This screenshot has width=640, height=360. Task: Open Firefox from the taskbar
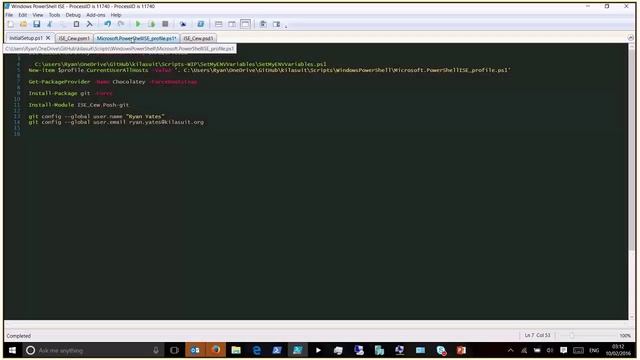click(x=216, y=350)
